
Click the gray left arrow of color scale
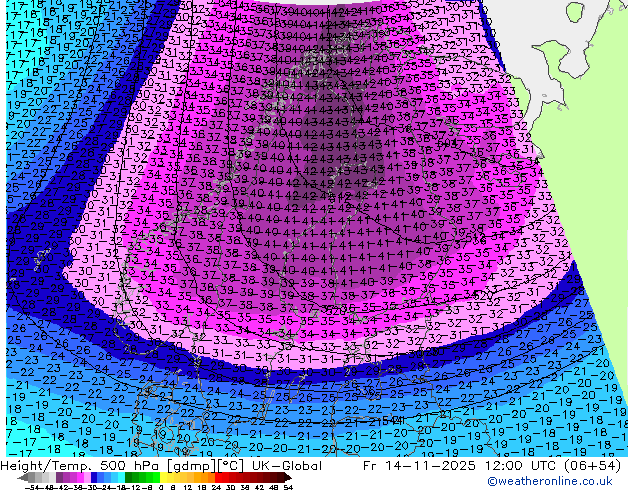[x=23, y=477]
